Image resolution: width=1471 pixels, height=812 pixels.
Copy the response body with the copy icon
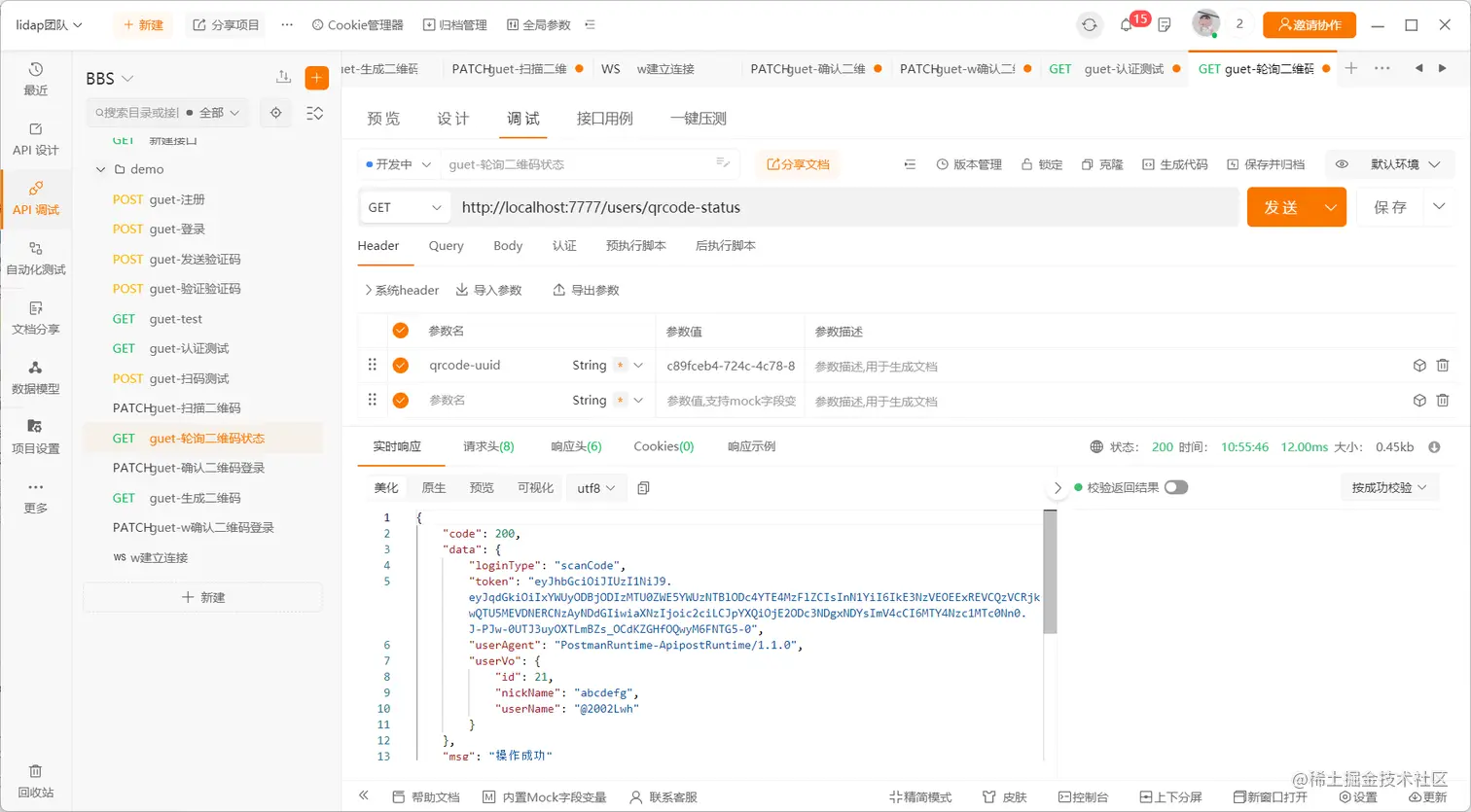643,488
